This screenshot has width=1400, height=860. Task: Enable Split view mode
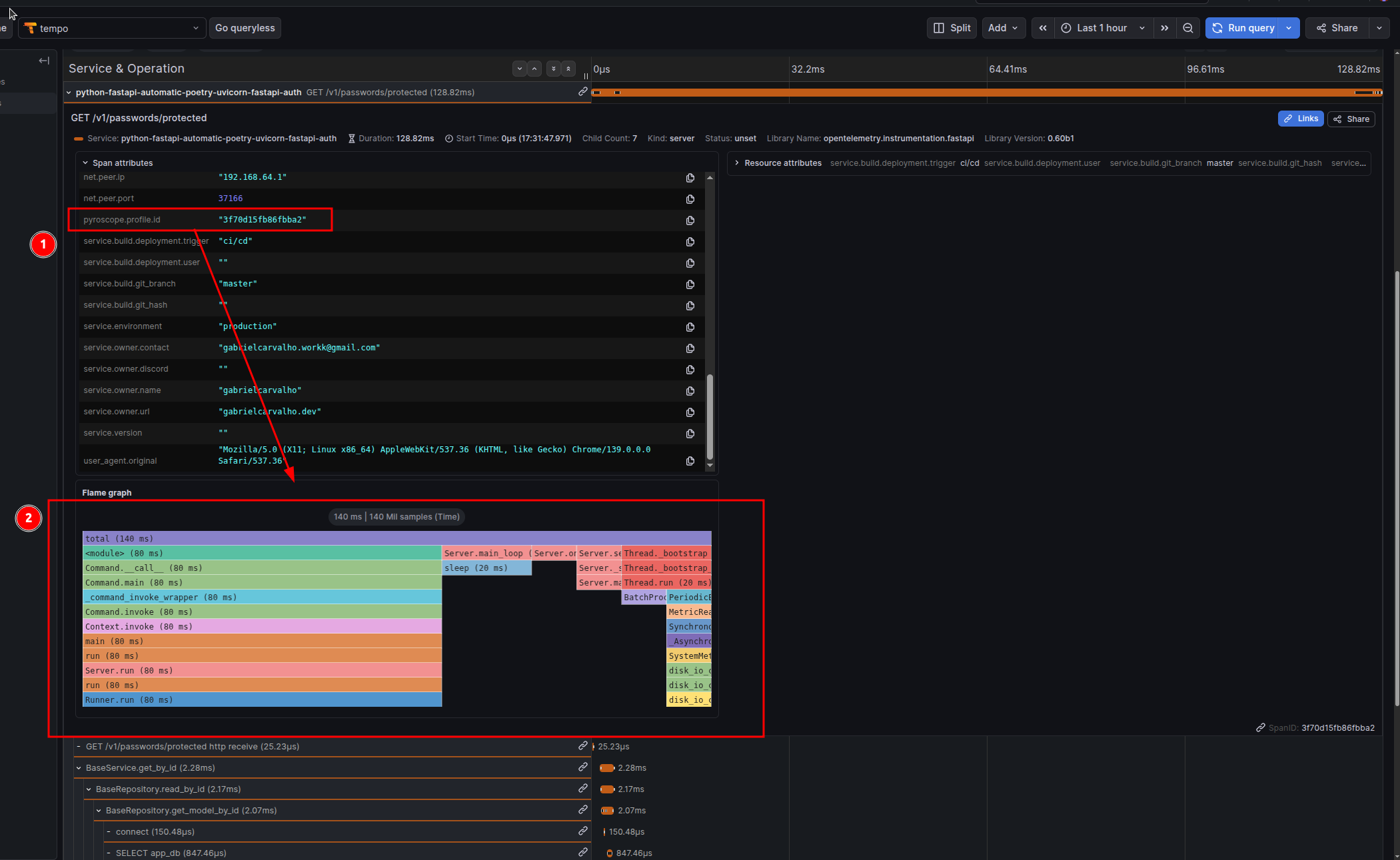pyautogui.click(x=952, y=28)
